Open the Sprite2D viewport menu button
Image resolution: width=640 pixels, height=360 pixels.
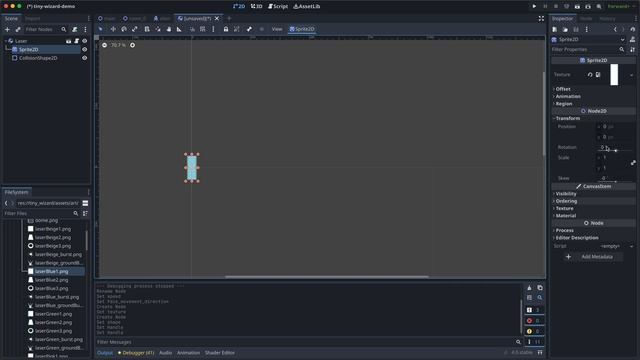(x=302, y=29)
